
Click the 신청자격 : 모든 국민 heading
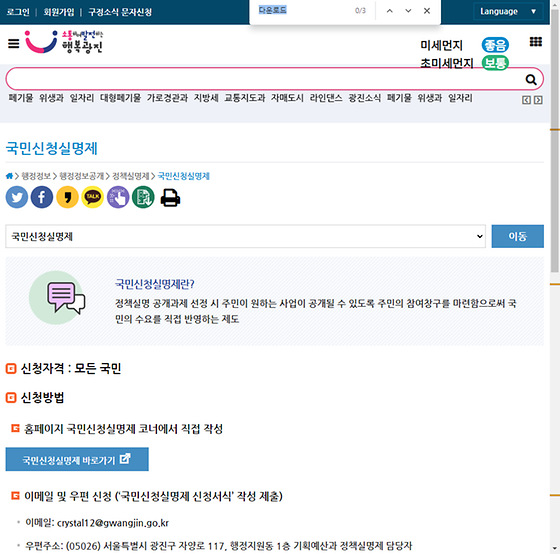click(71, 368)
